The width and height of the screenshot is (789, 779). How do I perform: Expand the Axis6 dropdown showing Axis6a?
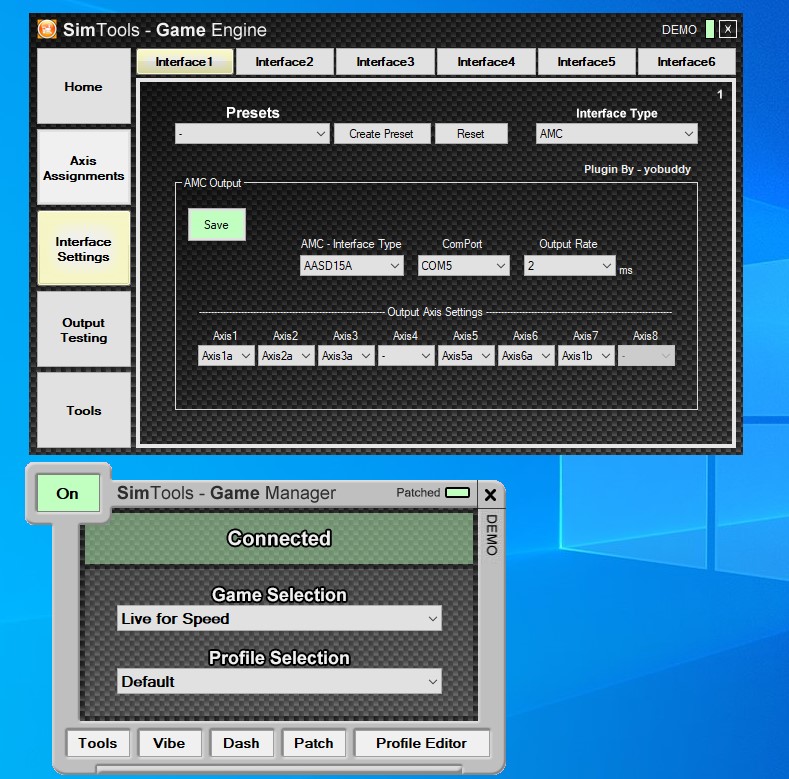pyautogui.click(x=526, y=356)
